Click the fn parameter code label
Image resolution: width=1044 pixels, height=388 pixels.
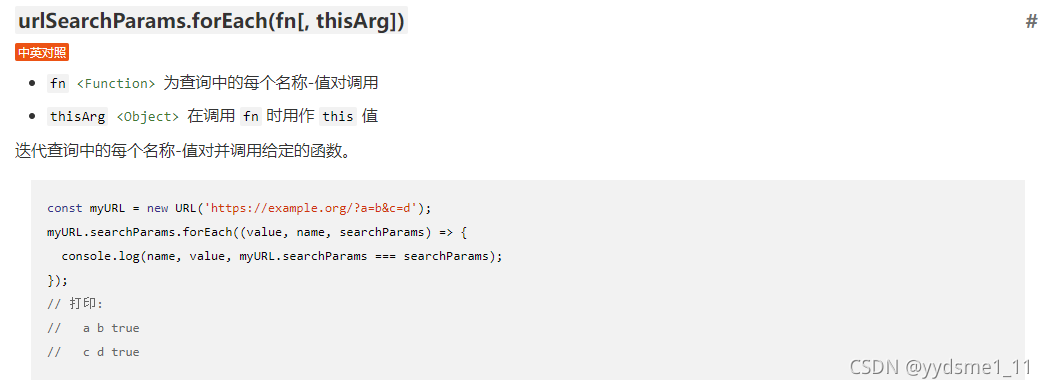point(58,84)
